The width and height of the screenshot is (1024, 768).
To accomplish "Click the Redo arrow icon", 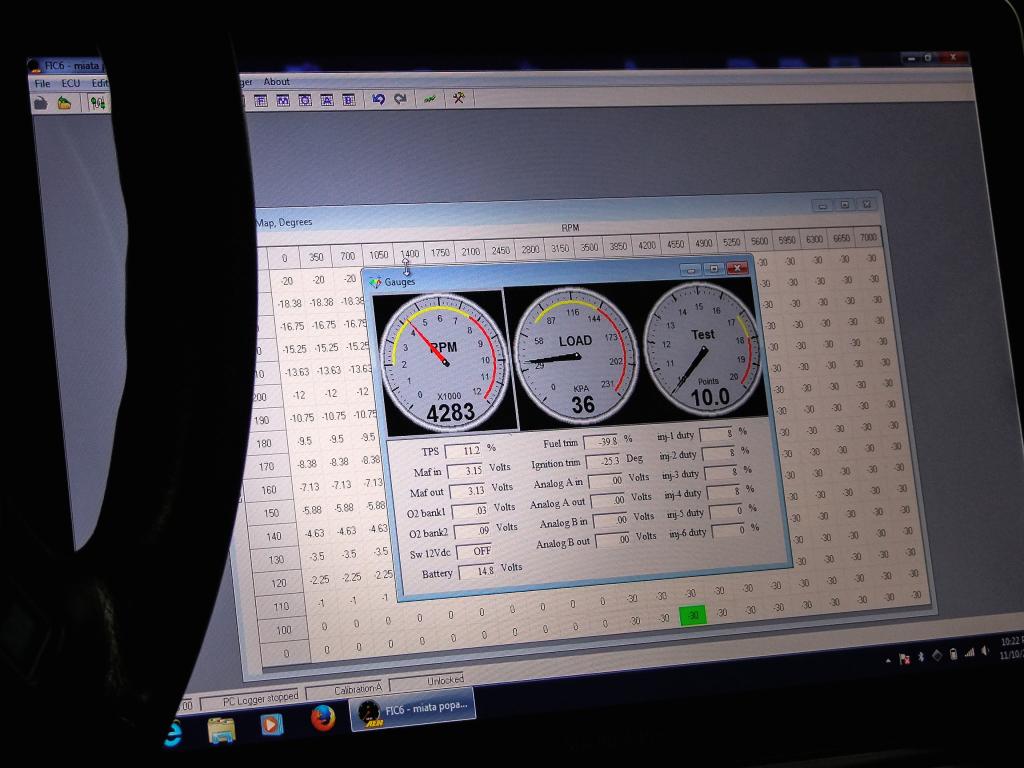I will 400,99.
